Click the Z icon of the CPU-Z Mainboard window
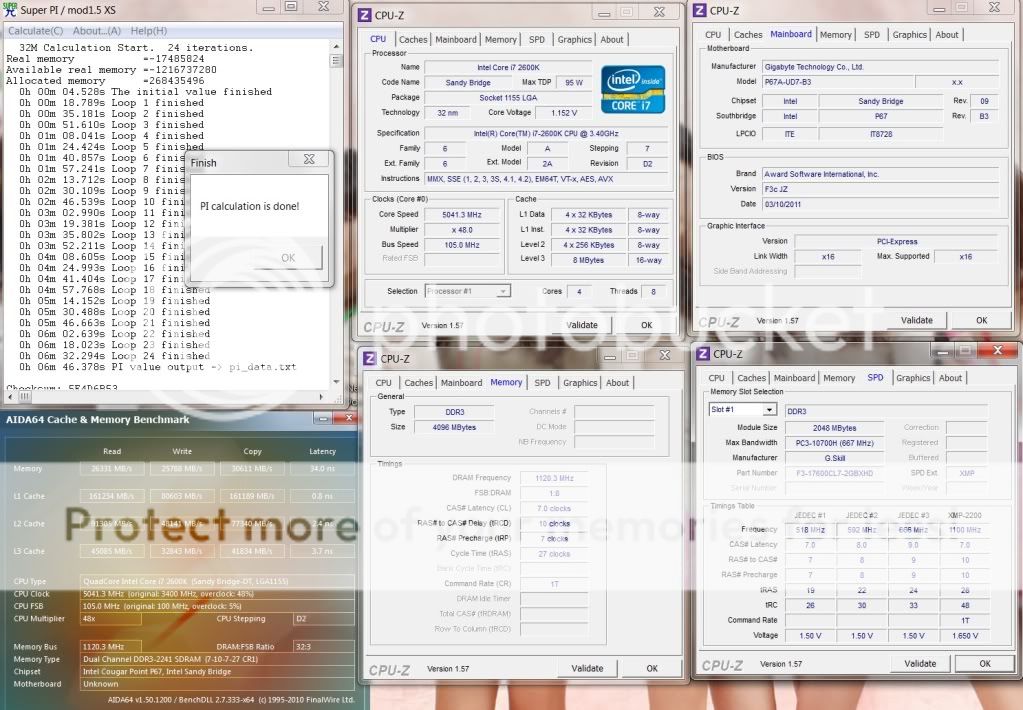Screen dimensions: 1023x710 pos(699,10)
